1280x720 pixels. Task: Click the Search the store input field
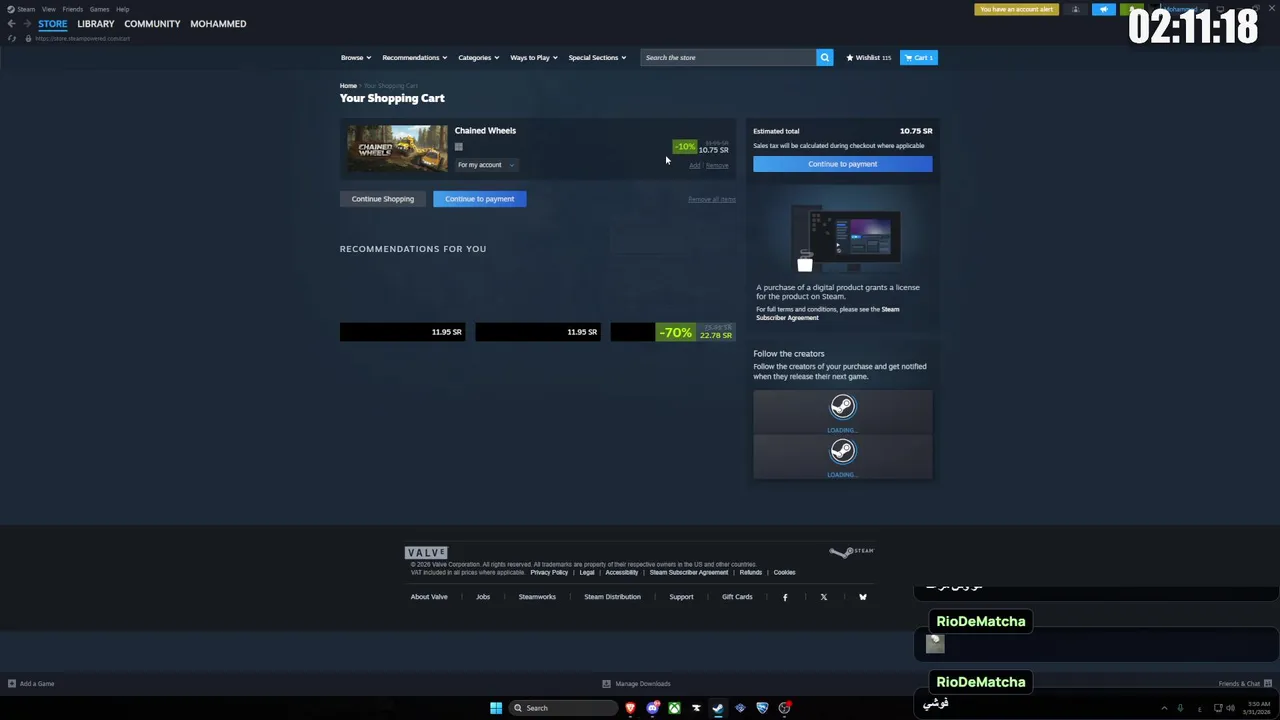point(728,57)
